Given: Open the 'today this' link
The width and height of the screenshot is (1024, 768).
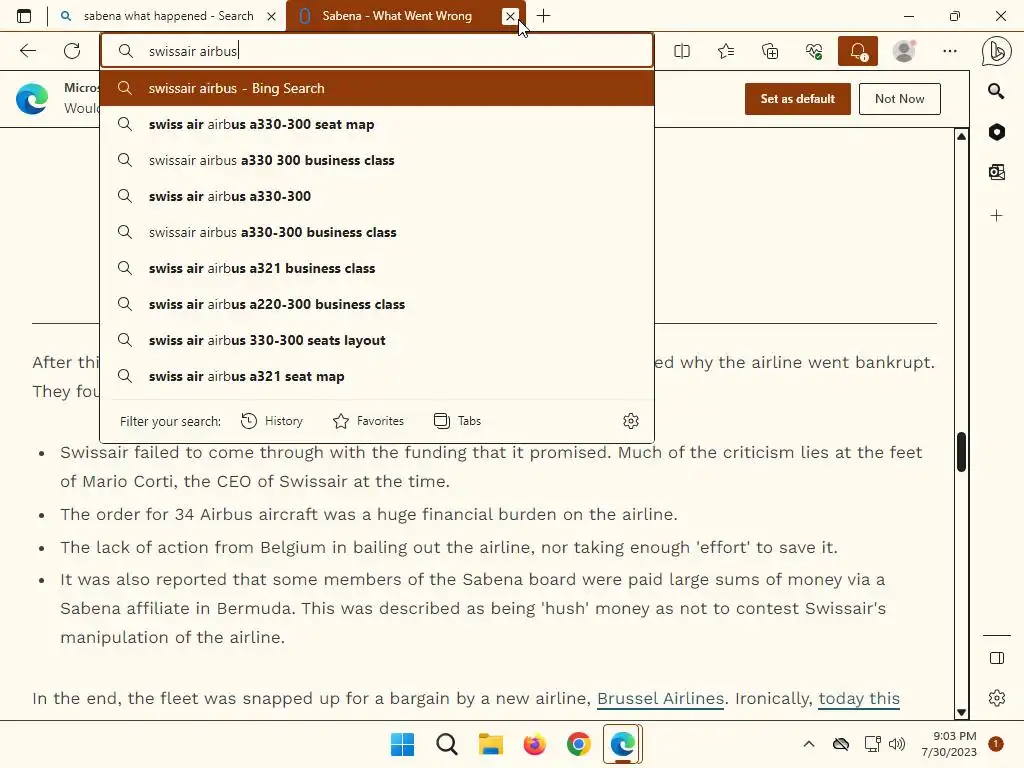Looking at the screenshot, I should pos(859,698).
